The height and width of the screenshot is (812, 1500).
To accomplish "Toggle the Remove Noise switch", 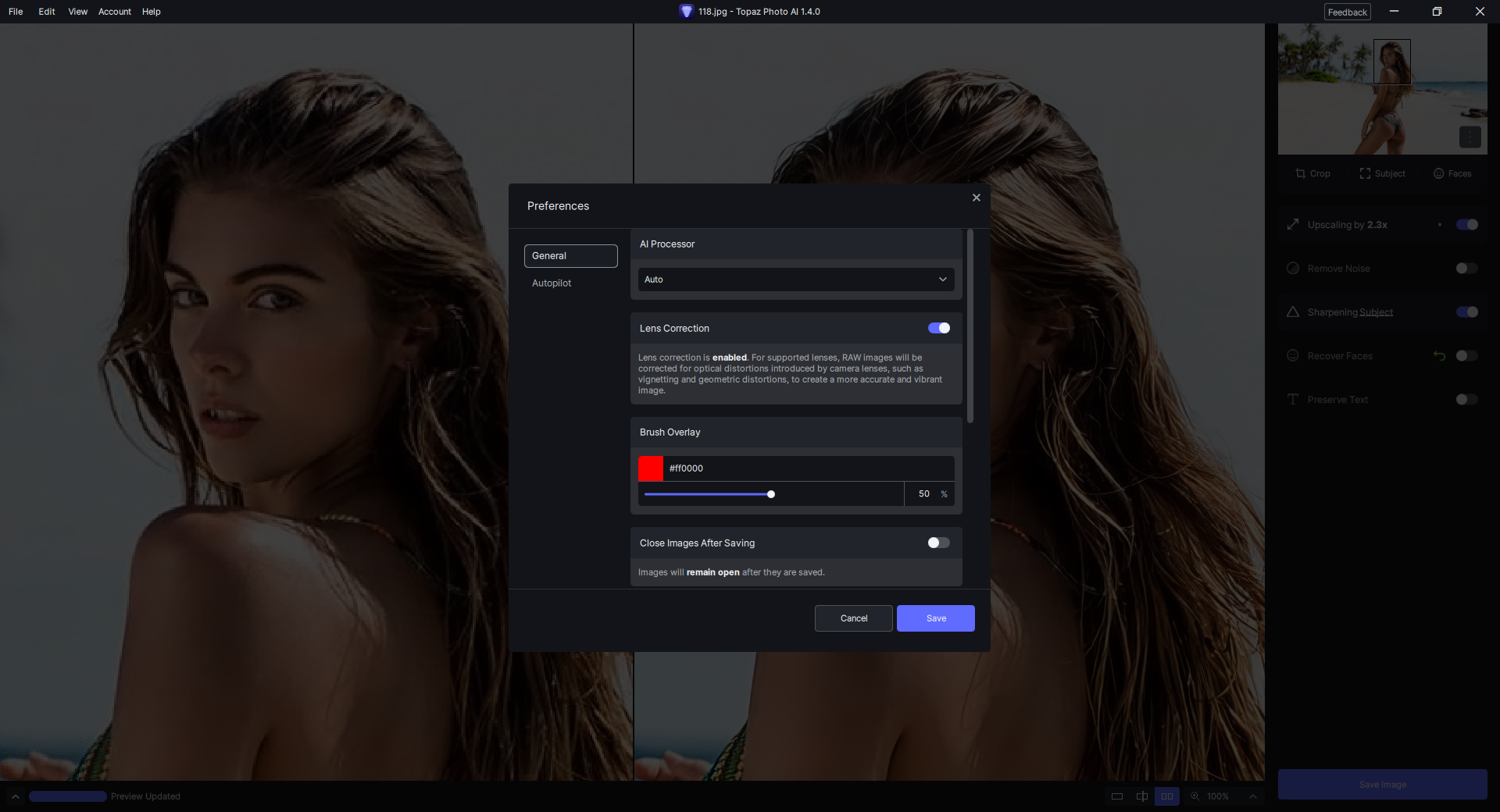I will coord(1467,269).
